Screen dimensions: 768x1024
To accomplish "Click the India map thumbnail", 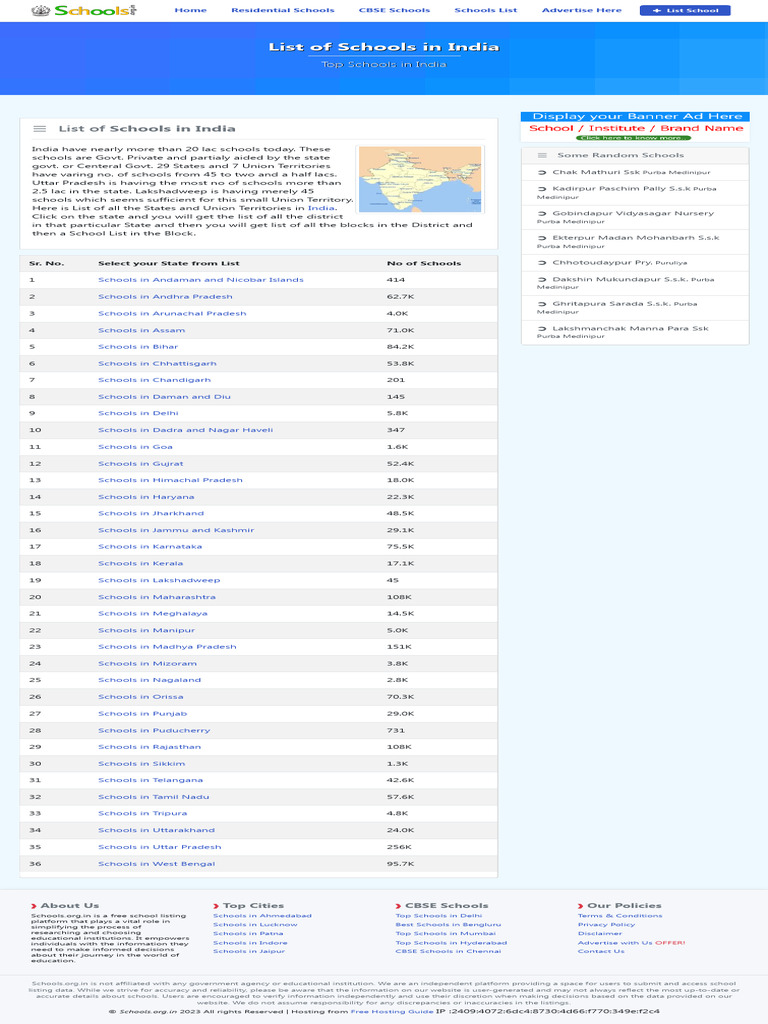I will [x=420, y=179].
